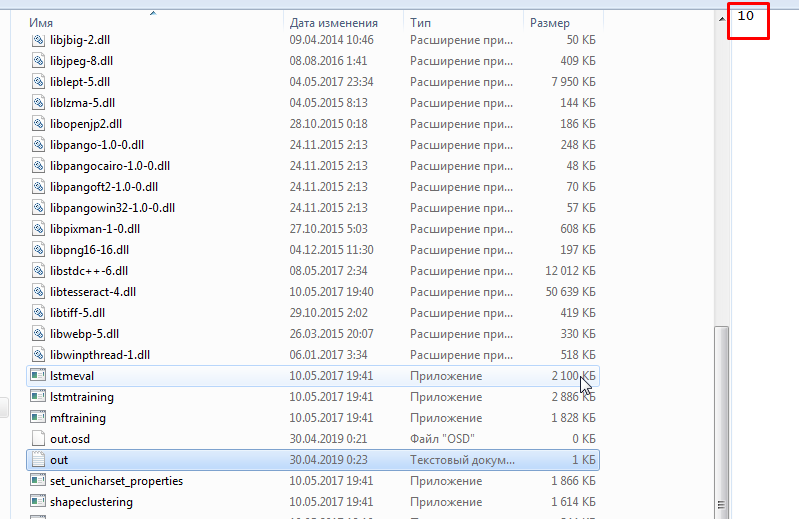The width and height of the screenshot is (799, 519).
Task: Select the libpangoft2-1.0-0.dll file icon
Action: coord(38,186)
